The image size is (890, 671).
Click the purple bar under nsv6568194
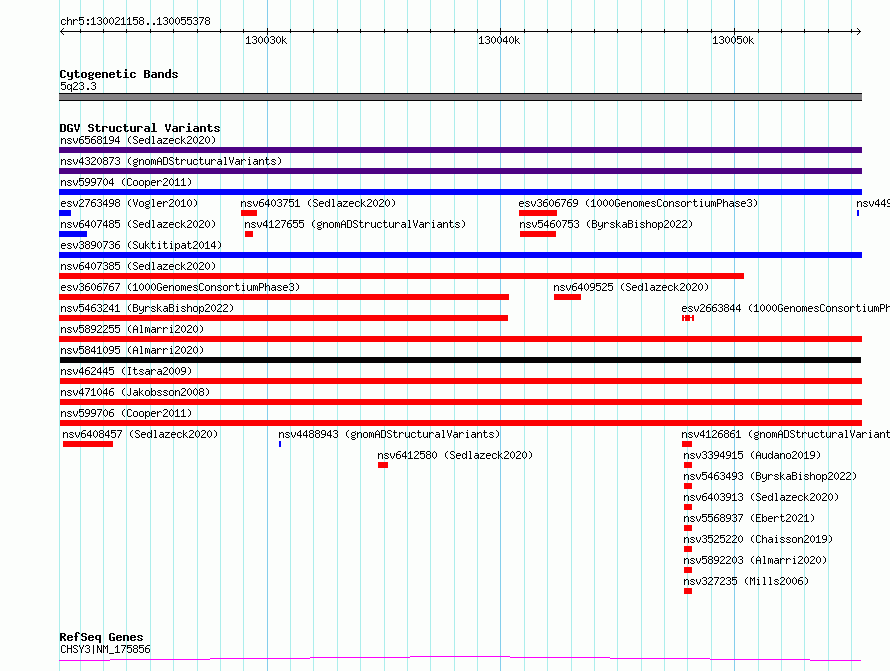pyautogui.click(x=460, y=150)
